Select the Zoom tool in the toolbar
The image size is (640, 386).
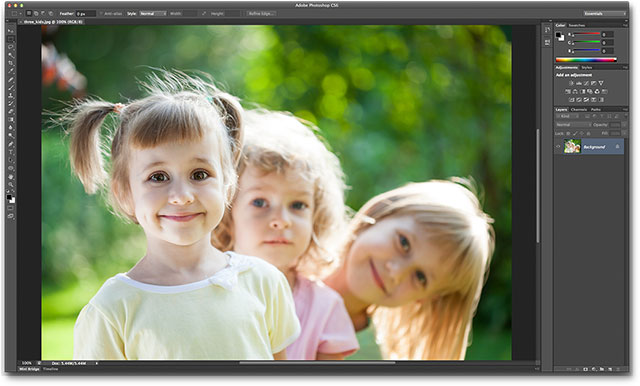point(11,184)
